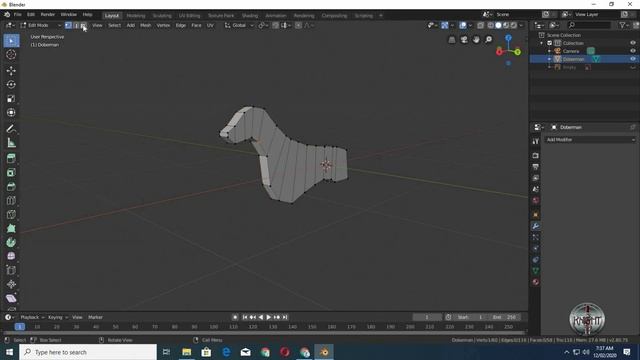640x360 pixels.
Task: Select the Move tool
Action: (x=11, y=71)
